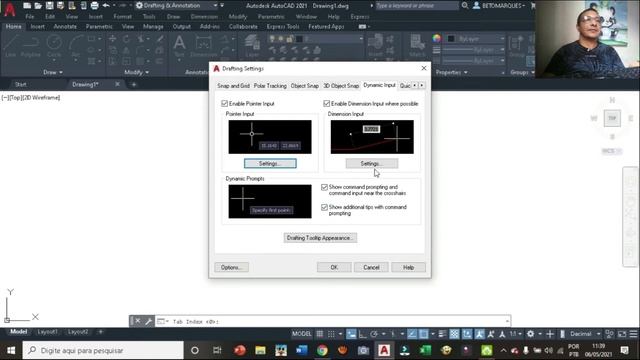Click the AutoCAD application menu red A logo
Image resolution: width=640 pixels, height=360 pixels.
tap(10, 9)
